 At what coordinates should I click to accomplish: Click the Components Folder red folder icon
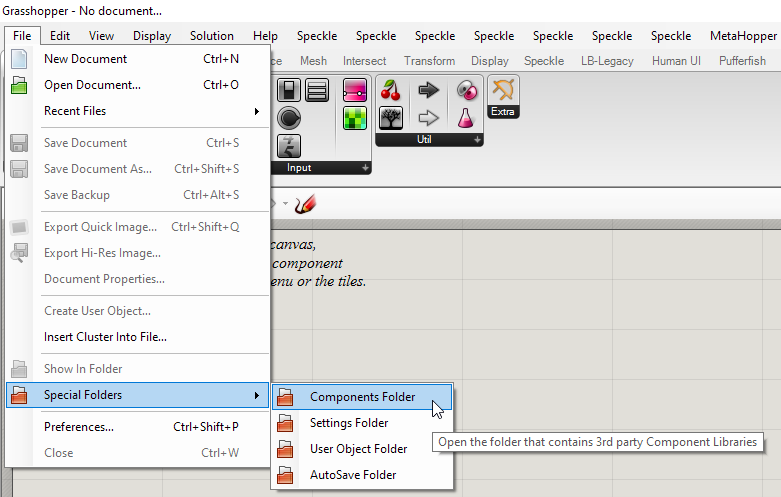(x=285, y=397)
